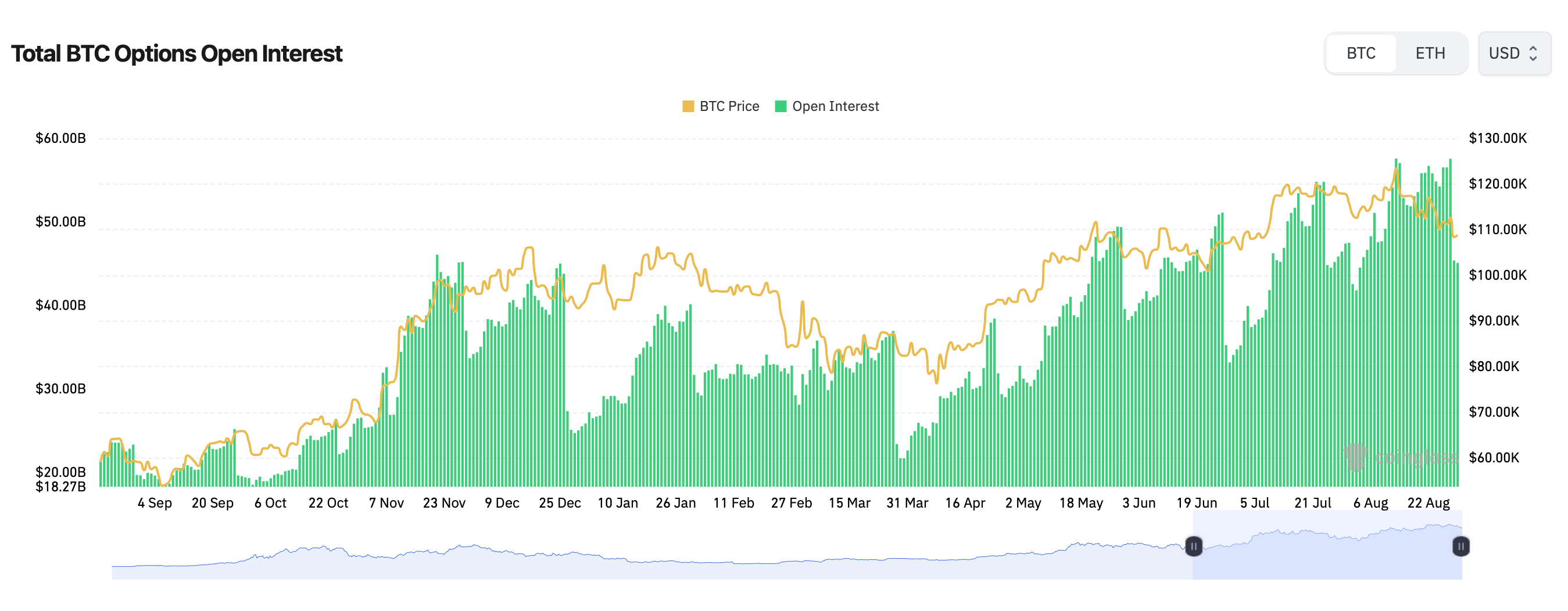Click the 31 Mar x-axis label

point(907,504)
